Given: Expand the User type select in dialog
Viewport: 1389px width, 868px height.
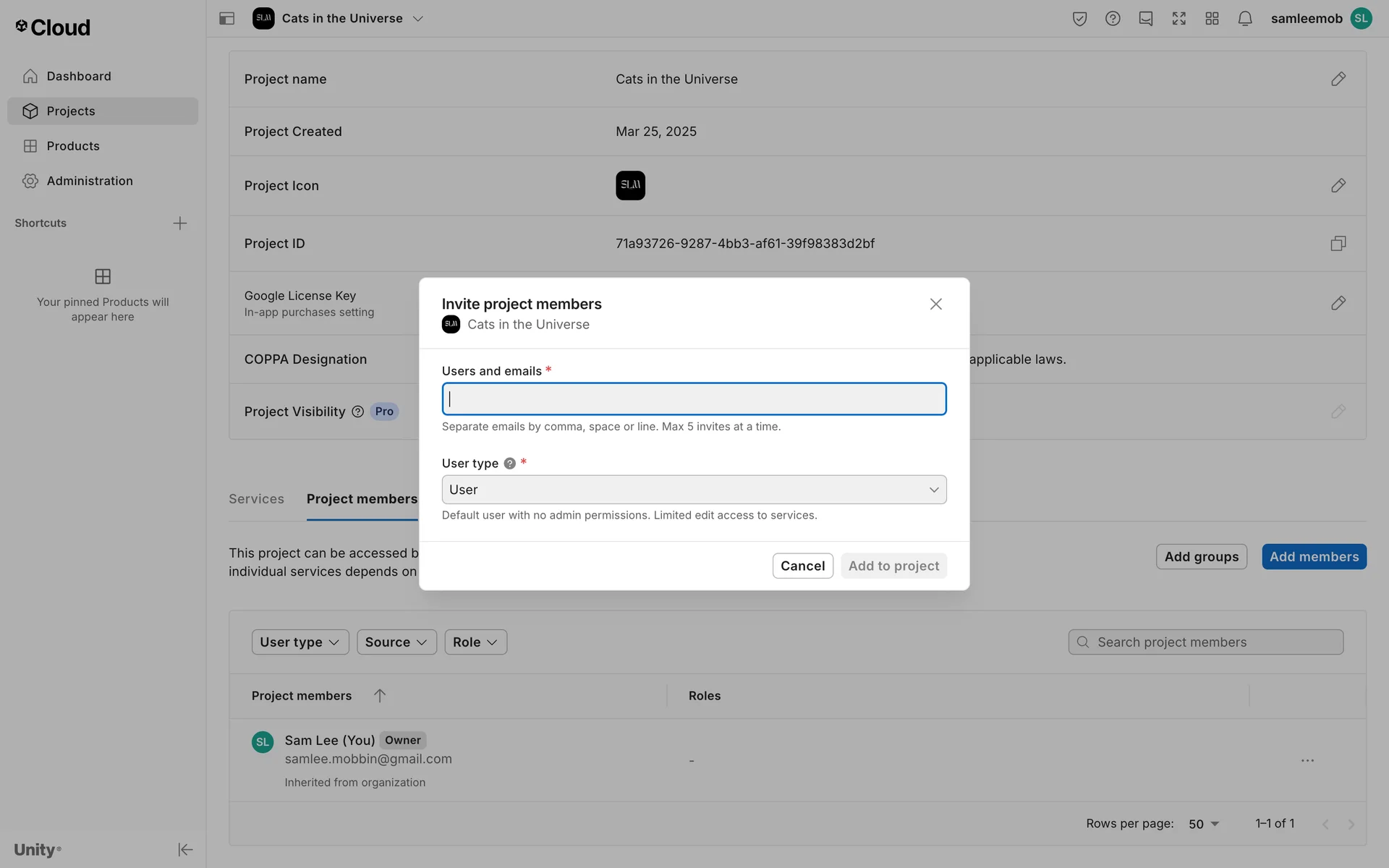Looking at the screenshot, I should pos(694,490).
